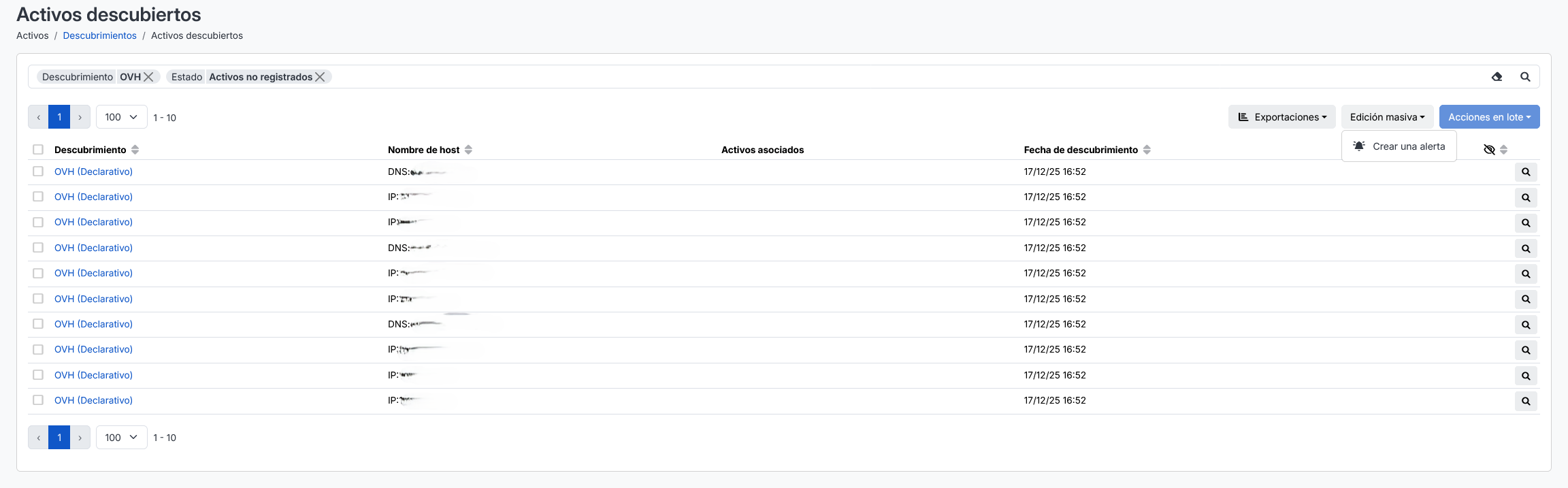Click the sort arrows beside the crossed-out eye
The width and height of the screenshot is (1568, 488).
pos(1503,150)
